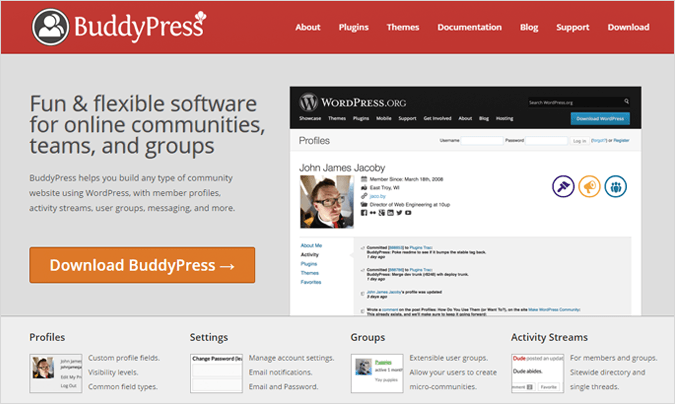Click the Favorite button in activity thumbnail
The width and height of the screenshot is (675, 404).
tap(548, 387)
